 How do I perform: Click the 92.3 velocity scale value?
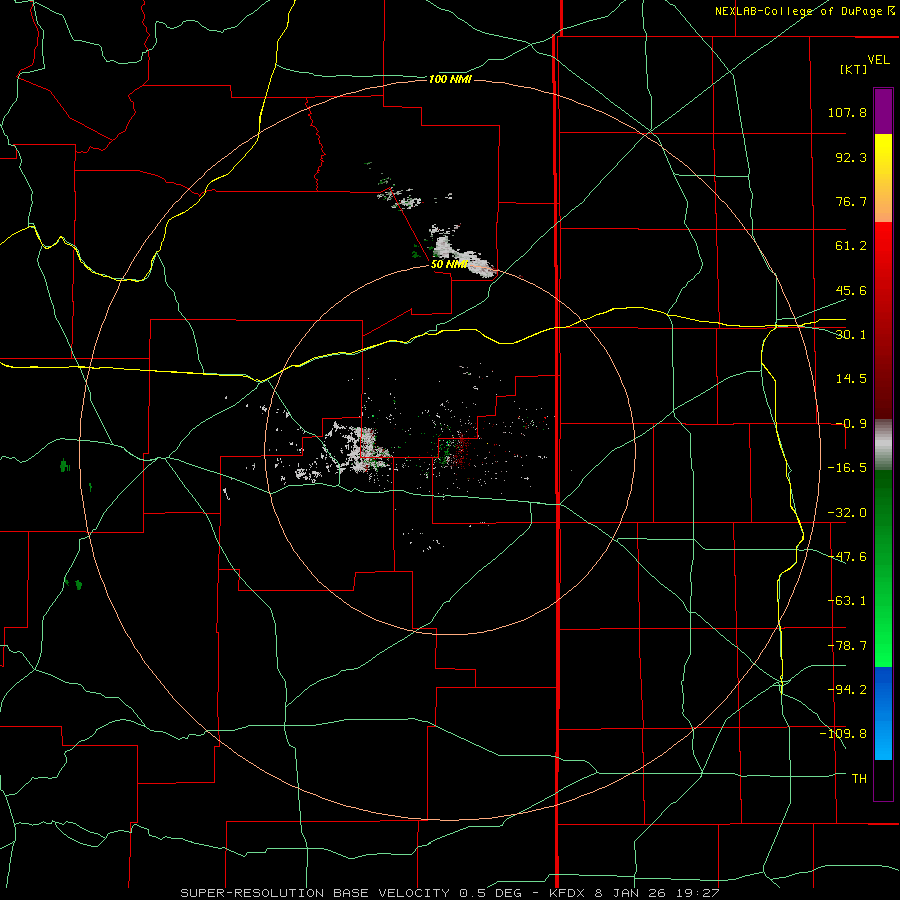click(851, 157)
